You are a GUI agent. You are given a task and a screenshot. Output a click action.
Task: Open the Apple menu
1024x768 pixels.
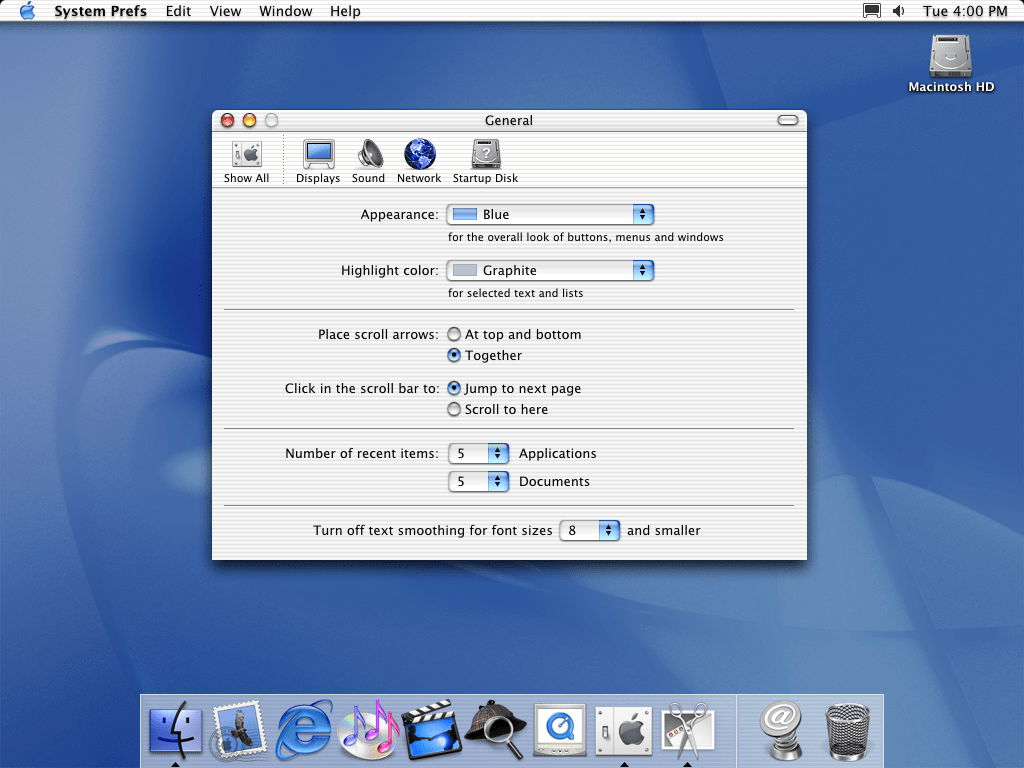point(27,11)
